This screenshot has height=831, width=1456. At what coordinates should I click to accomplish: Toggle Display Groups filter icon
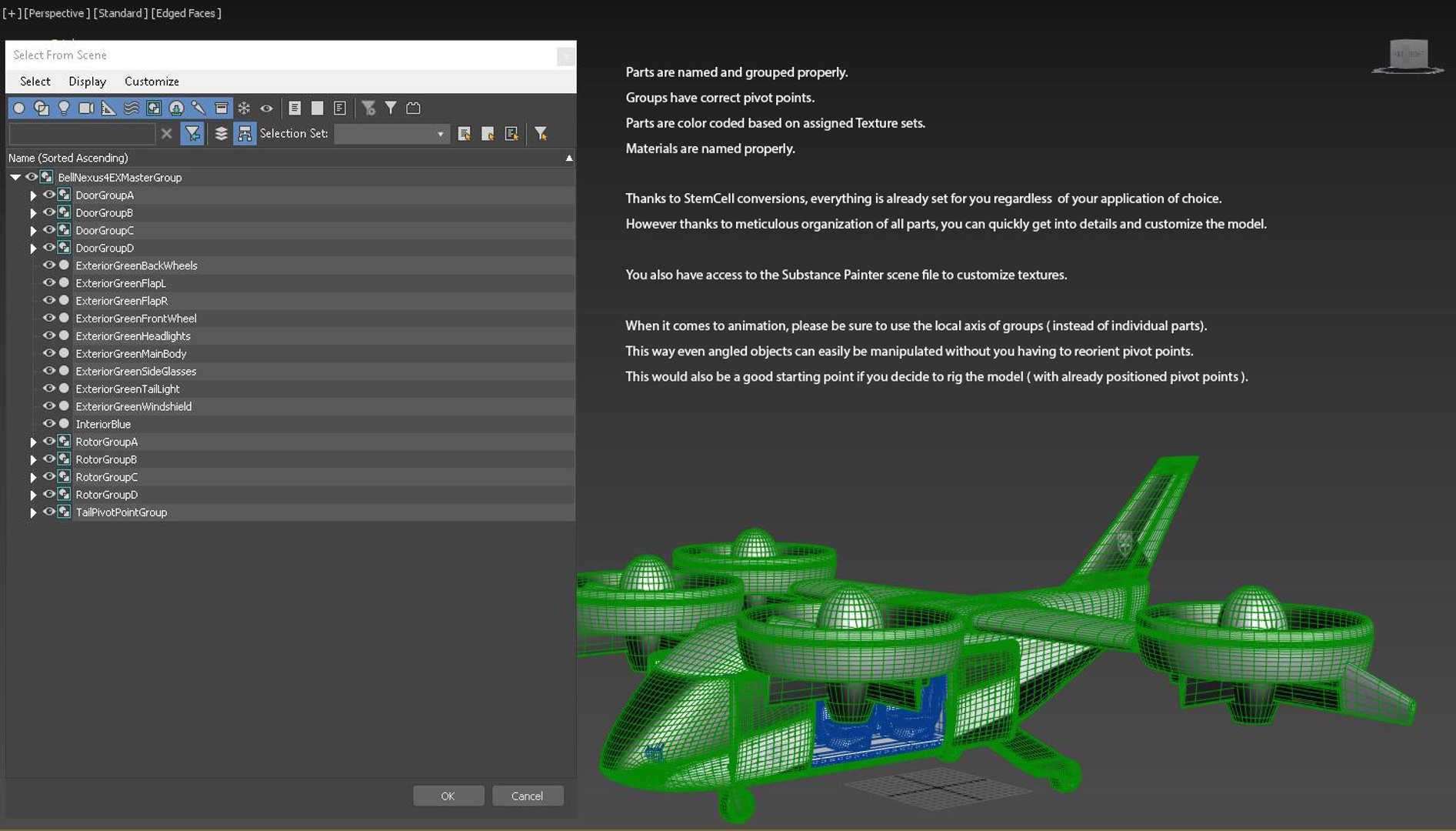[x=154, y=108]
